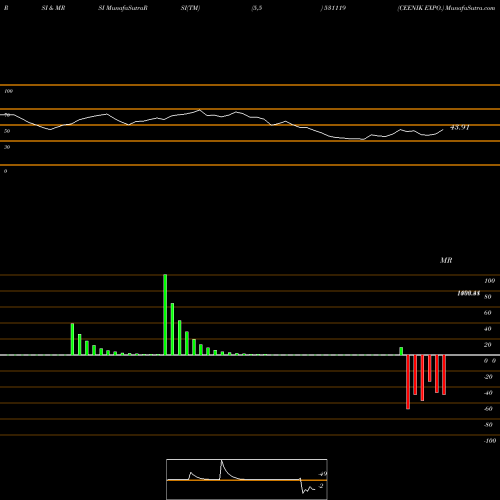Click the 'SI & MR' header text
The height and width of the screenshot is (500, 500).
(x=53, y=8)
